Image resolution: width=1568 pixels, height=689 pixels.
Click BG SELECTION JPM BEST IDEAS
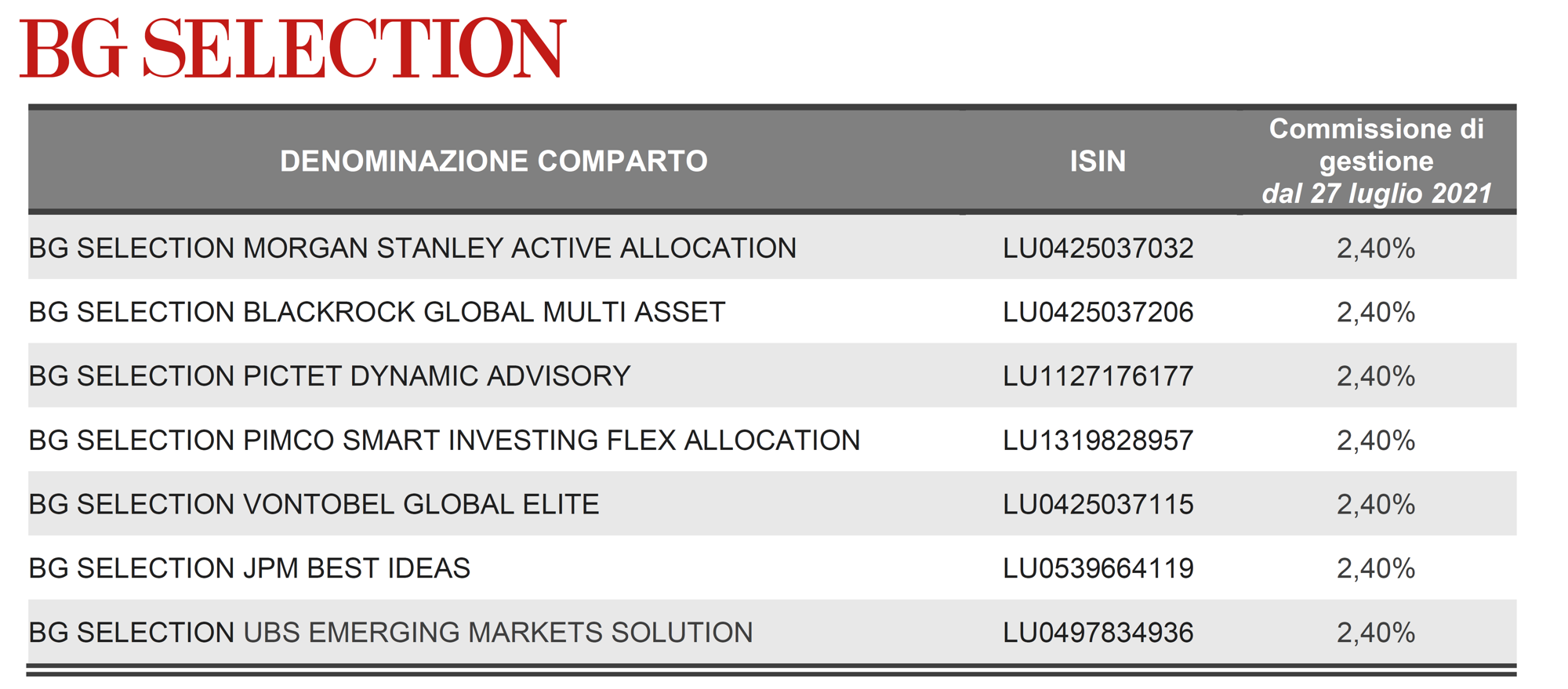[x=249, y=568]
